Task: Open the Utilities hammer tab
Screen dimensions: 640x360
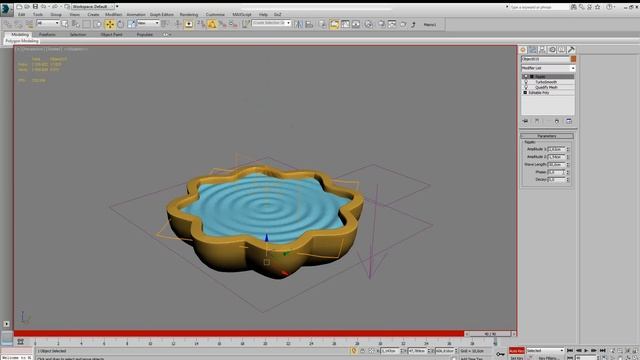Action: point(571,50)
